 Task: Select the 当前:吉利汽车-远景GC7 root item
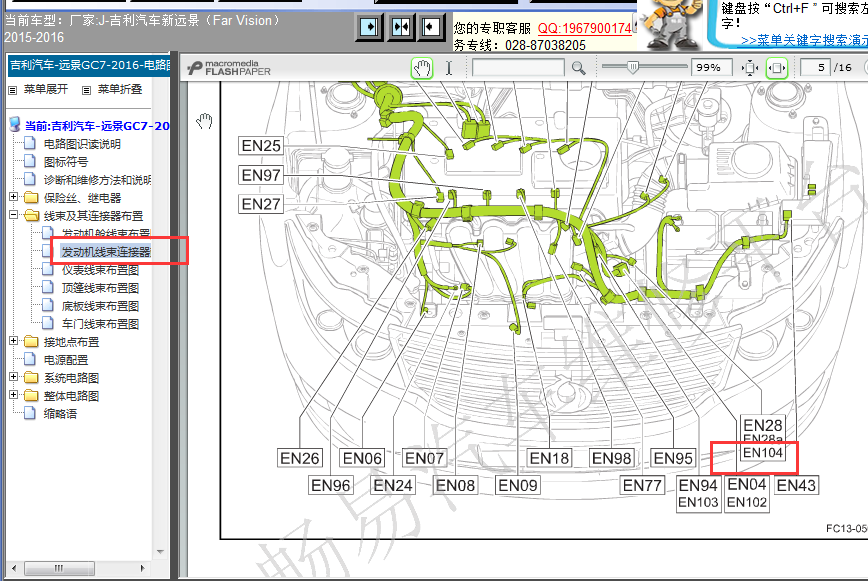(97, 126)
